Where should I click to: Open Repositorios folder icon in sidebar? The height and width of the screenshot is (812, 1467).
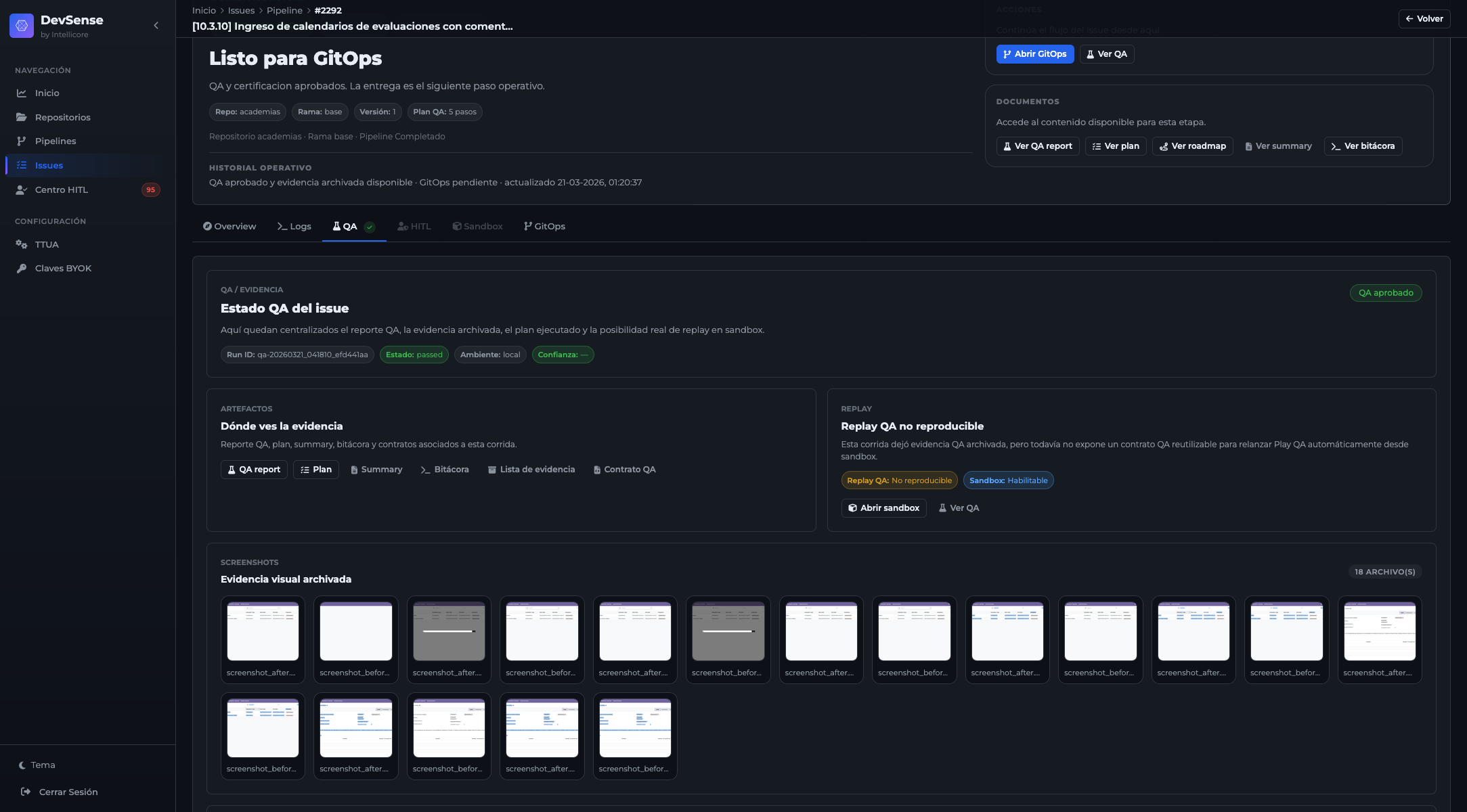click(x=22, y=117)
